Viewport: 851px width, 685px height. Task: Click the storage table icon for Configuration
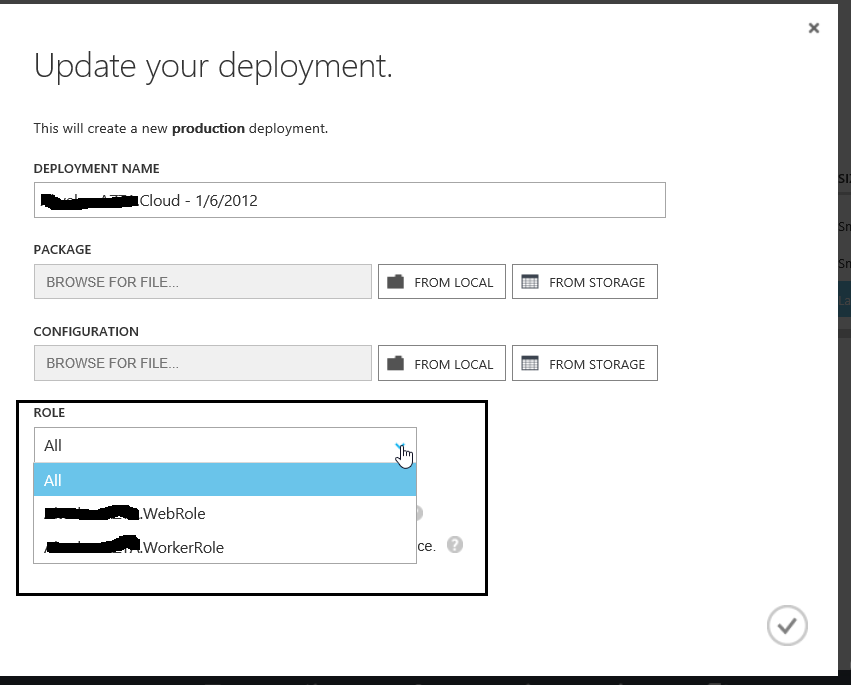(530, 364)
